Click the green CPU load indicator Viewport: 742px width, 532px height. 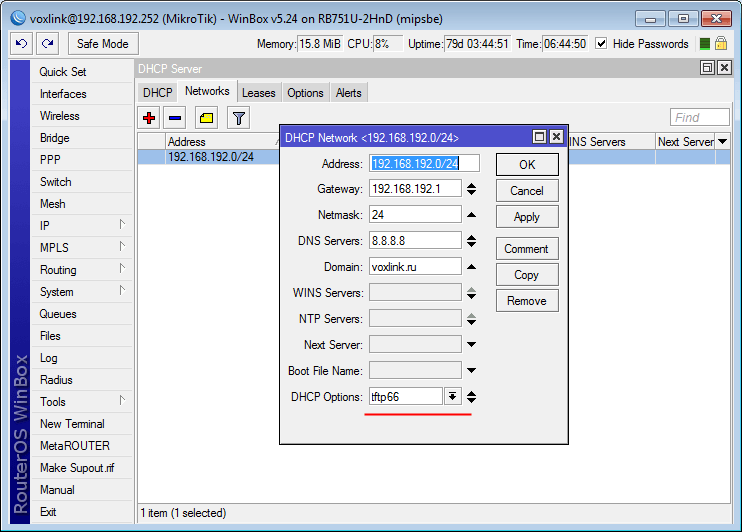705,44
